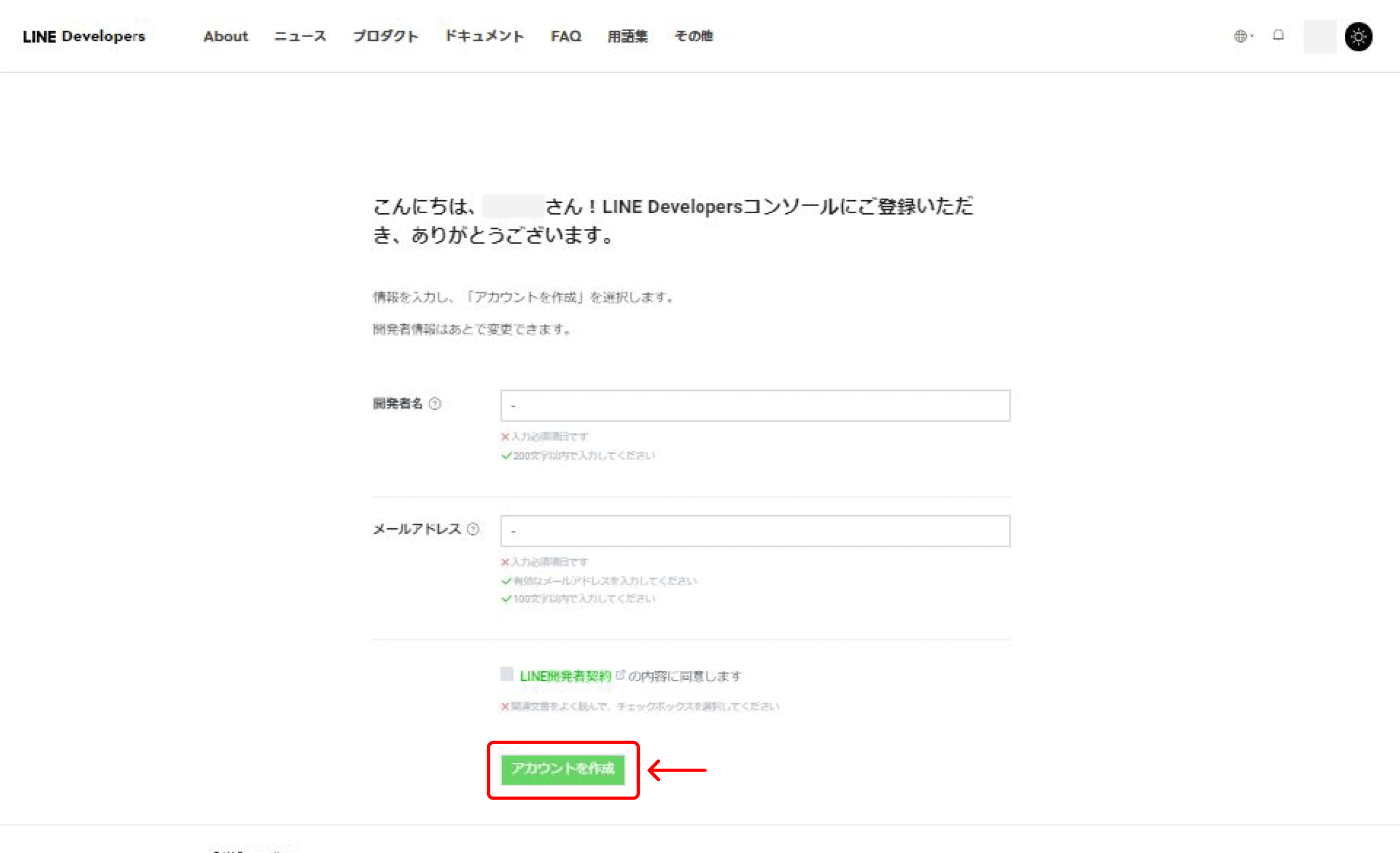Open the プロダクト menu item
This screenshot has height=853, width=1400.
pyautogui.click(x=385, y=36)
